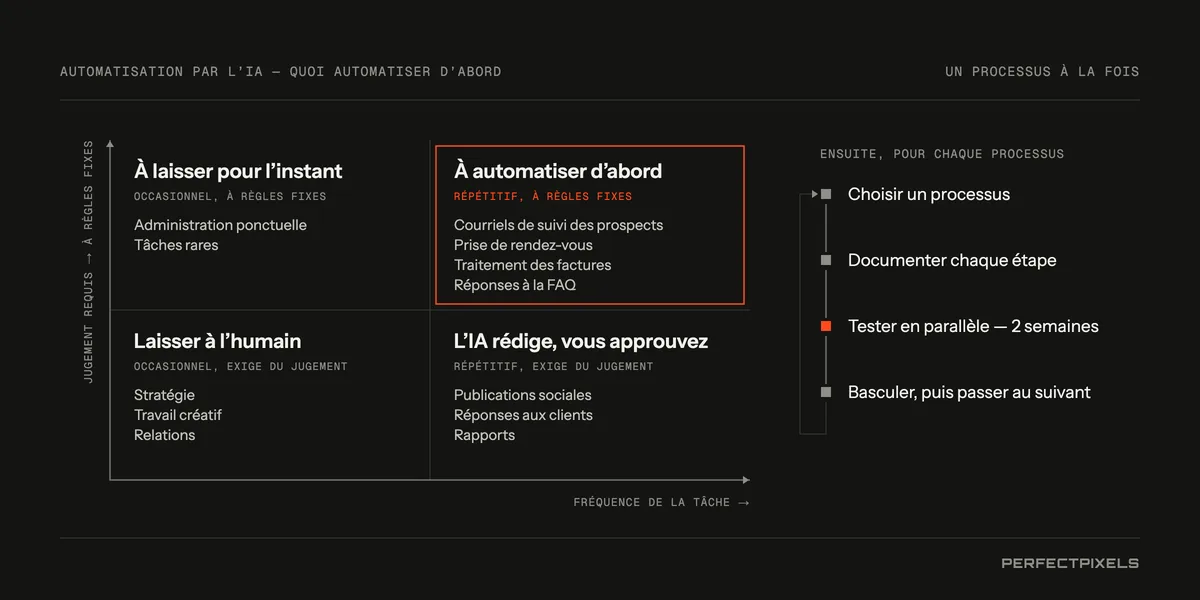Click the "Fréquence de la tâche" axis label
Image resolution: width=1200 pixels, height=600 pixels.
click(661, 502)
